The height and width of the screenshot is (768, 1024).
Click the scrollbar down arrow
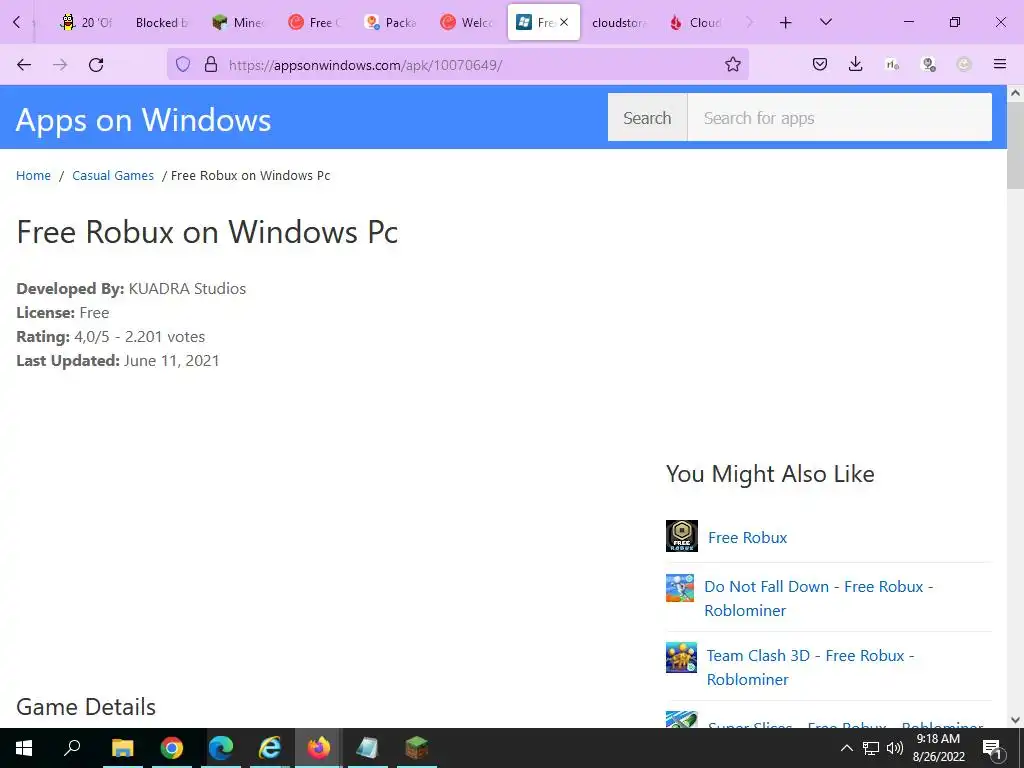1015,720
